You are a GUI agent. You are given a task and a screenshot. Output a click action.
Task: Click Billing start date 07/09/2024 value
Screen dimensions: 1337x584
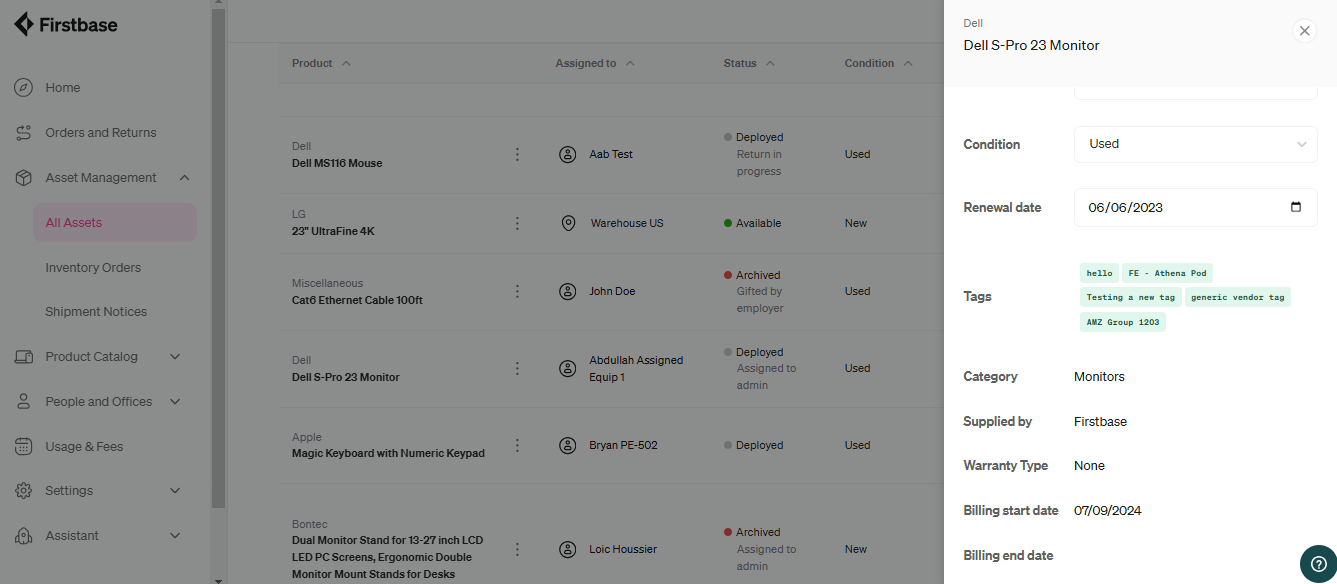tap(1107, 511)
